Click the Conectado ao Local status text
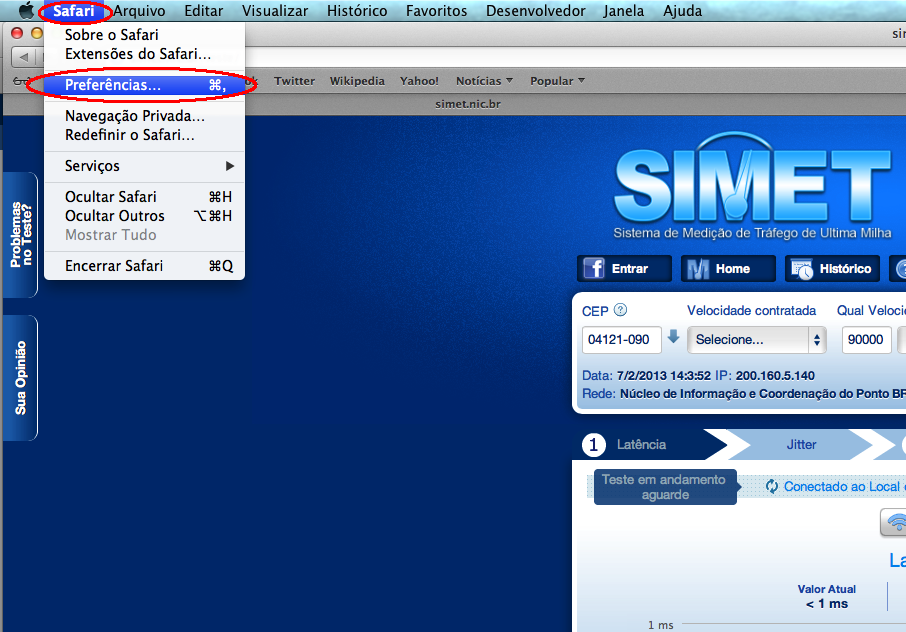 [x=844, y=486]
